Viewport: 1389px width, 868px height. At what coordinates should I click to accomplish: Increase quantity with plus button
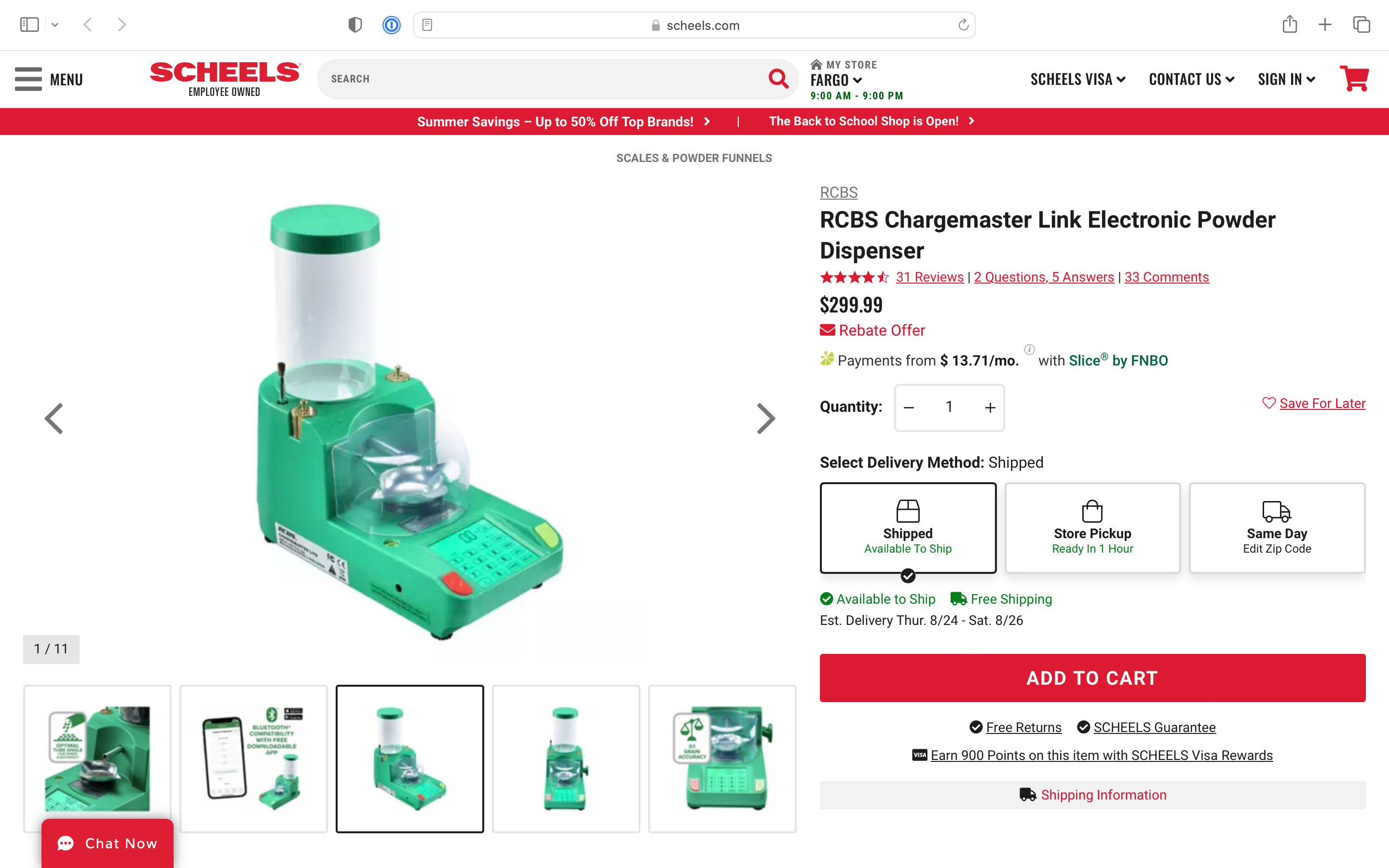coord(990,407)
